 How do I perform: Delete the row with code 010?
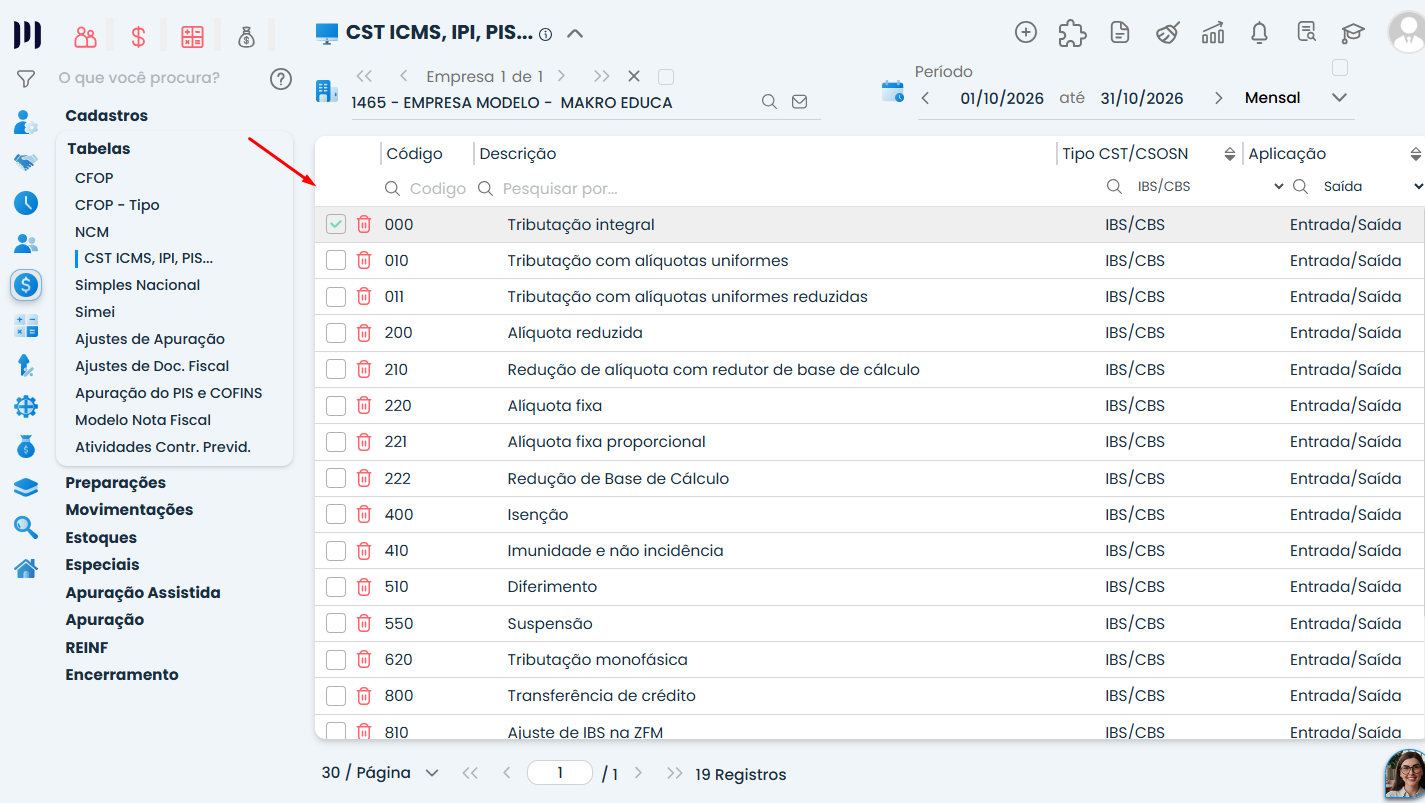point(364,260)
